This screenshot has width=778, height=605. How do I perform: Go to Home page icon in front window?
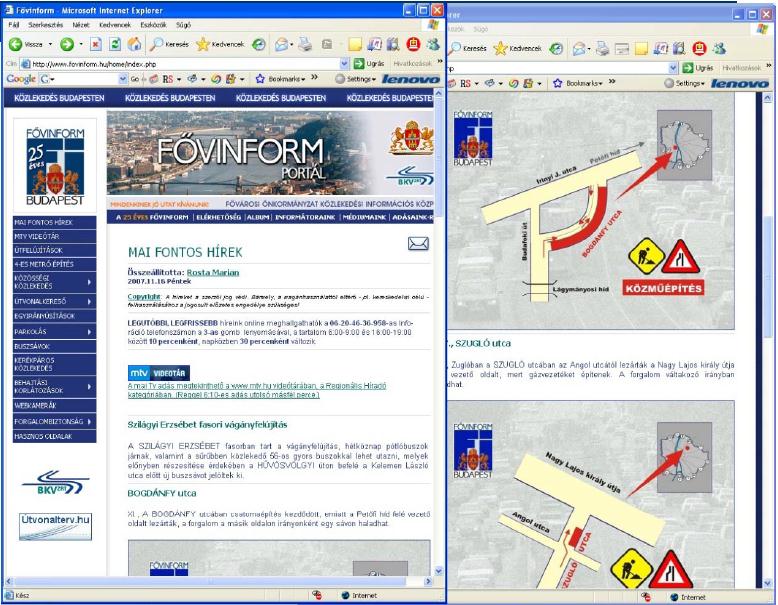(x=134, y=45)
